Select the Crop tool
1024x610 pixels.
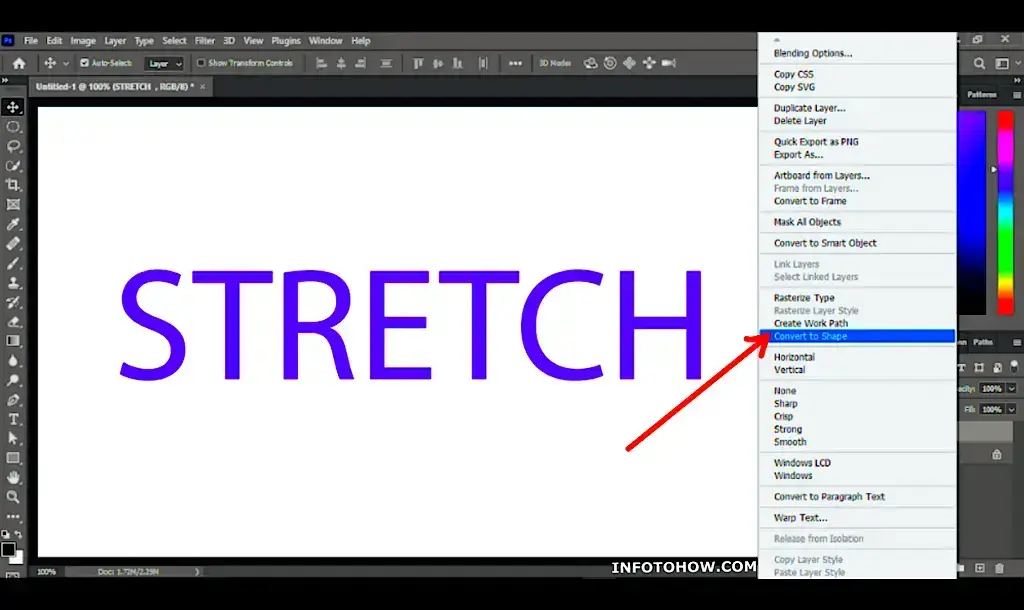click(13, 185)
